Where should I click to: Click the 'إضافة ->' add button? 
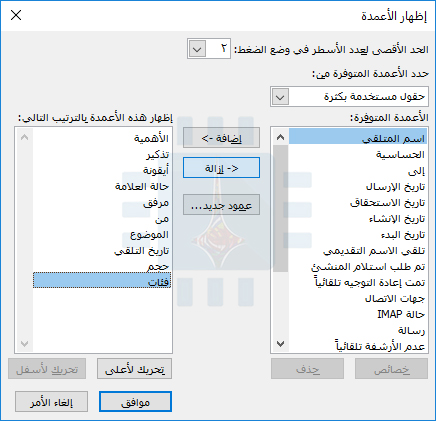(x=221, y=138)
